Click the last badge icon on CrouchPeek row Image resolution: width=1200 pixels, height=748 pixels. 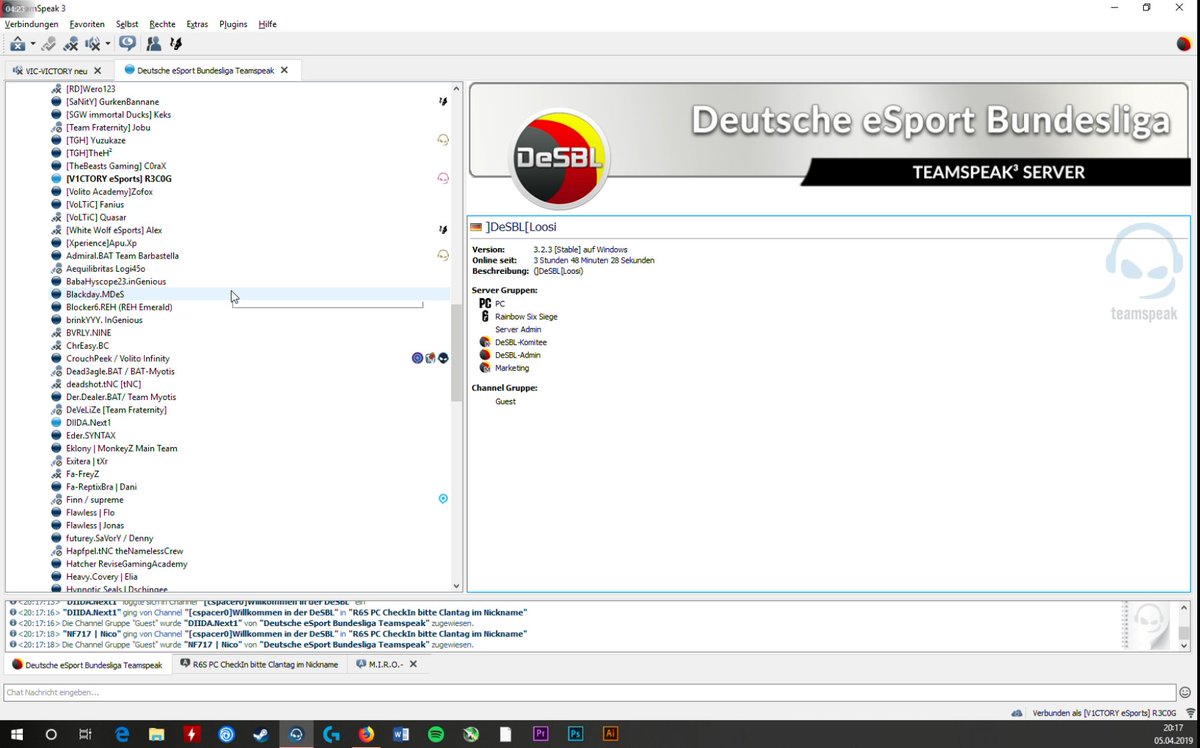(x=443, y=358)
